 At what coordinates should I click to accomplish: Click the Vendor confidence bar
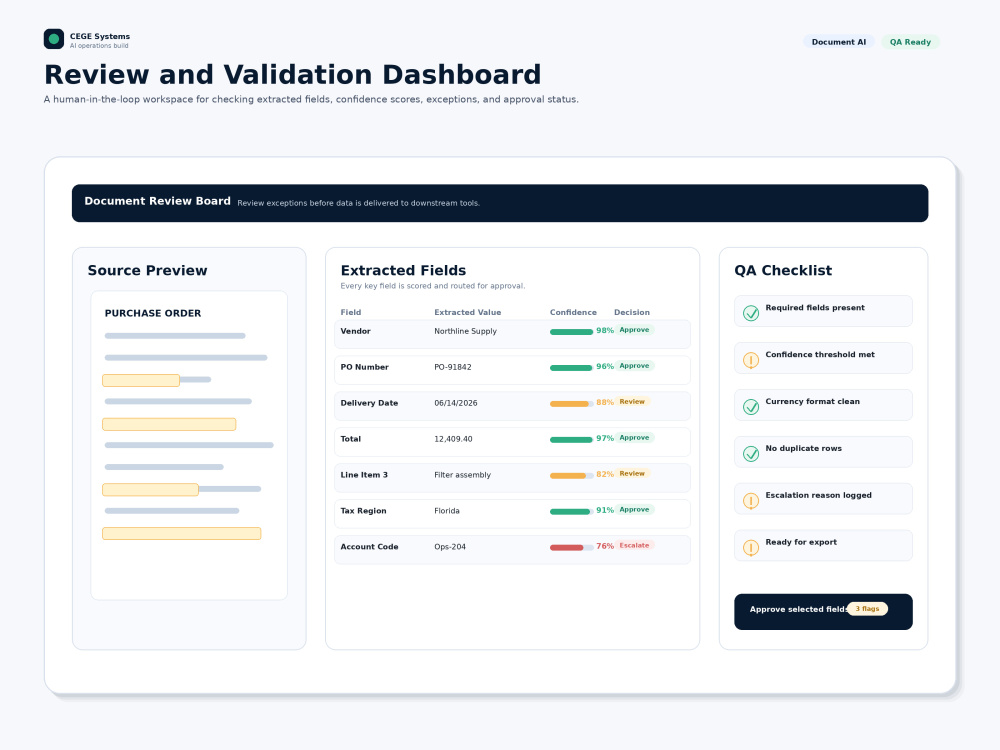pos(571,332)
